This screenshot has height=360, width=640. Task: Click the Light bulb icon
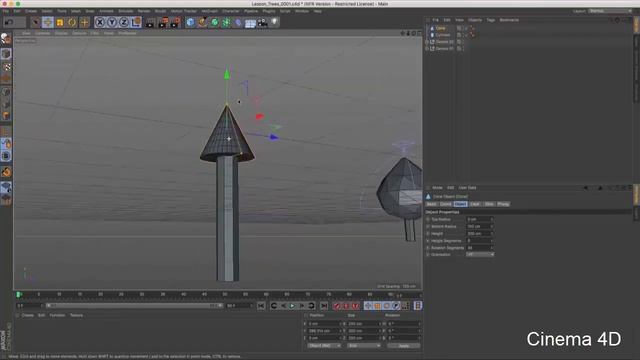[x=274, y=22]
